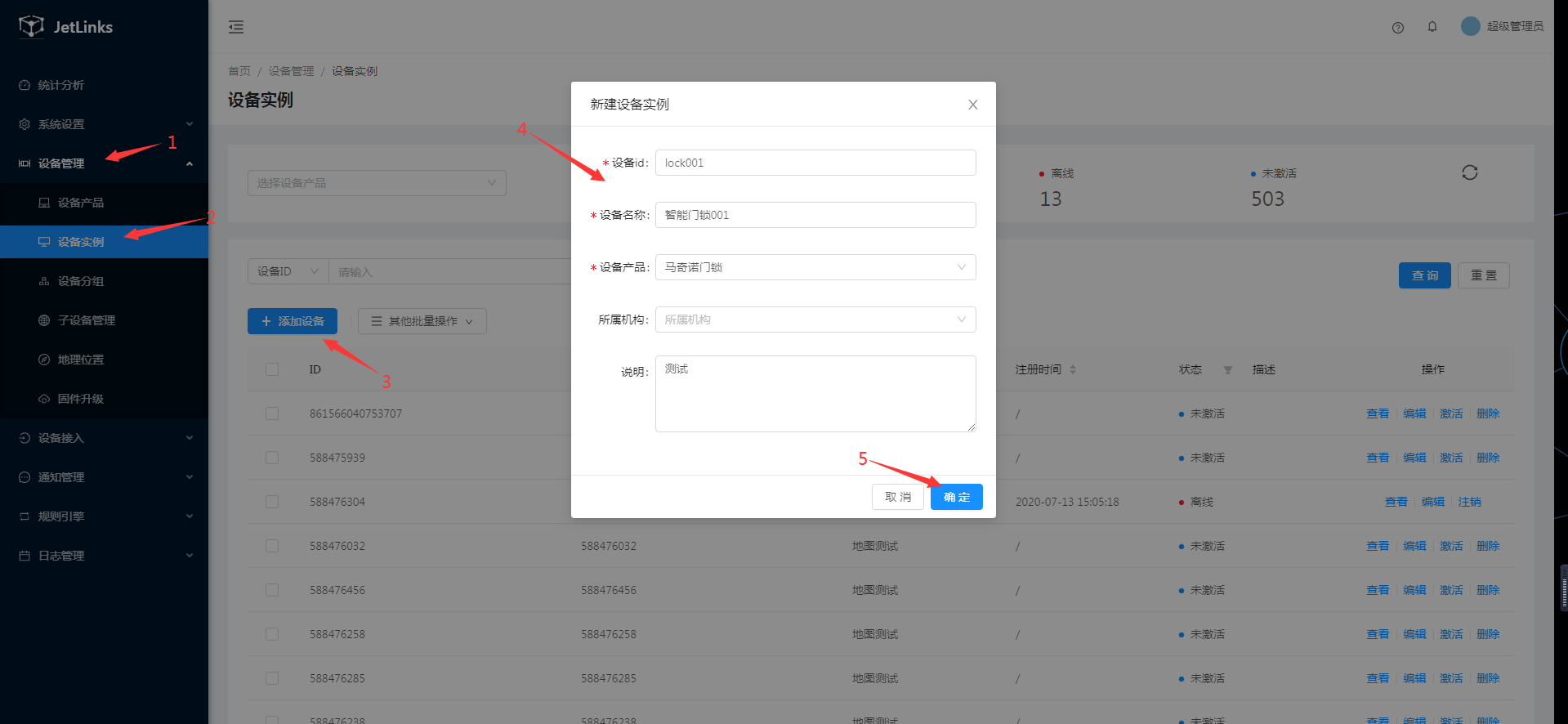Sort by registration time arrows icon

click(x=1073, y=370)
